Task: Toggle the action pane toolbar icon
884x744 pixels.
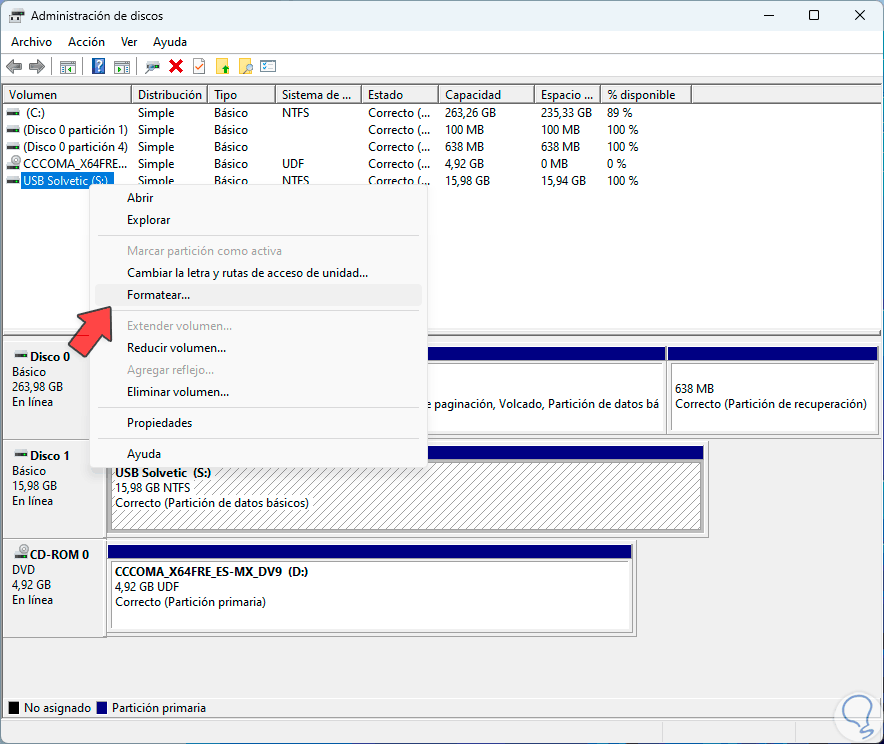Action: 122,67
